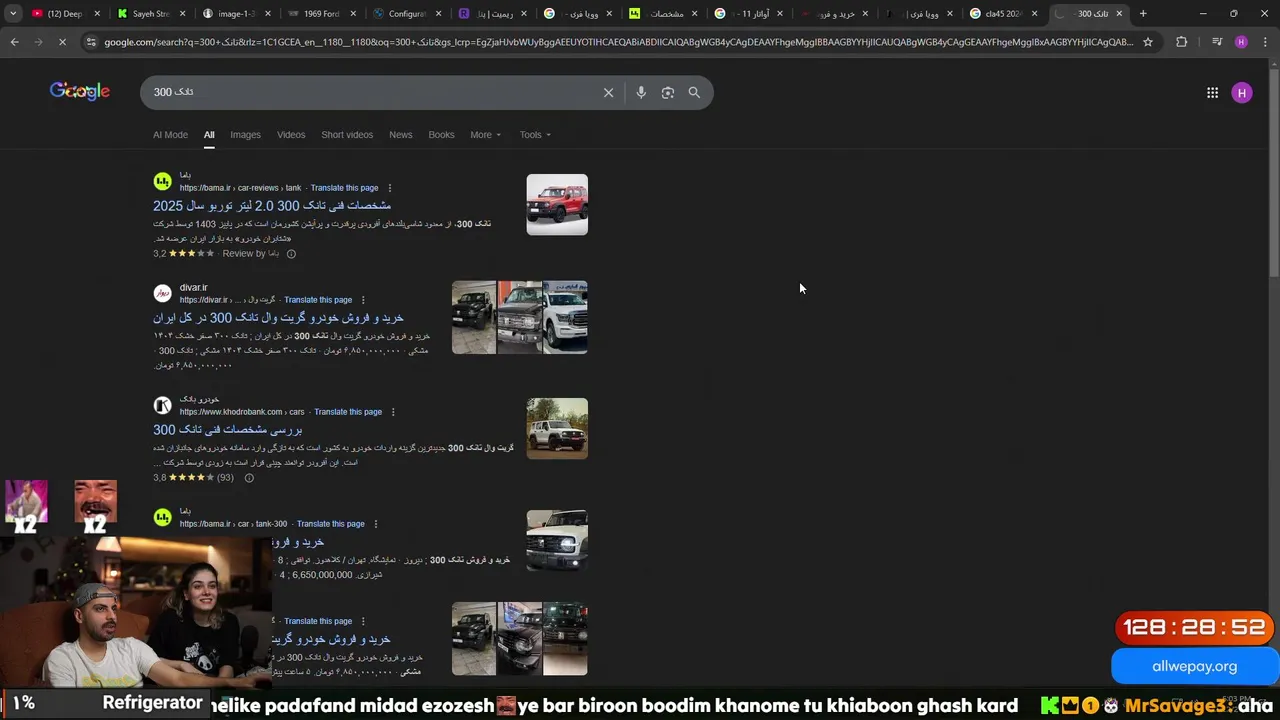1280x720 pixels.
Task: Open a new browser tab
Action: click(x=1143, y=14)
